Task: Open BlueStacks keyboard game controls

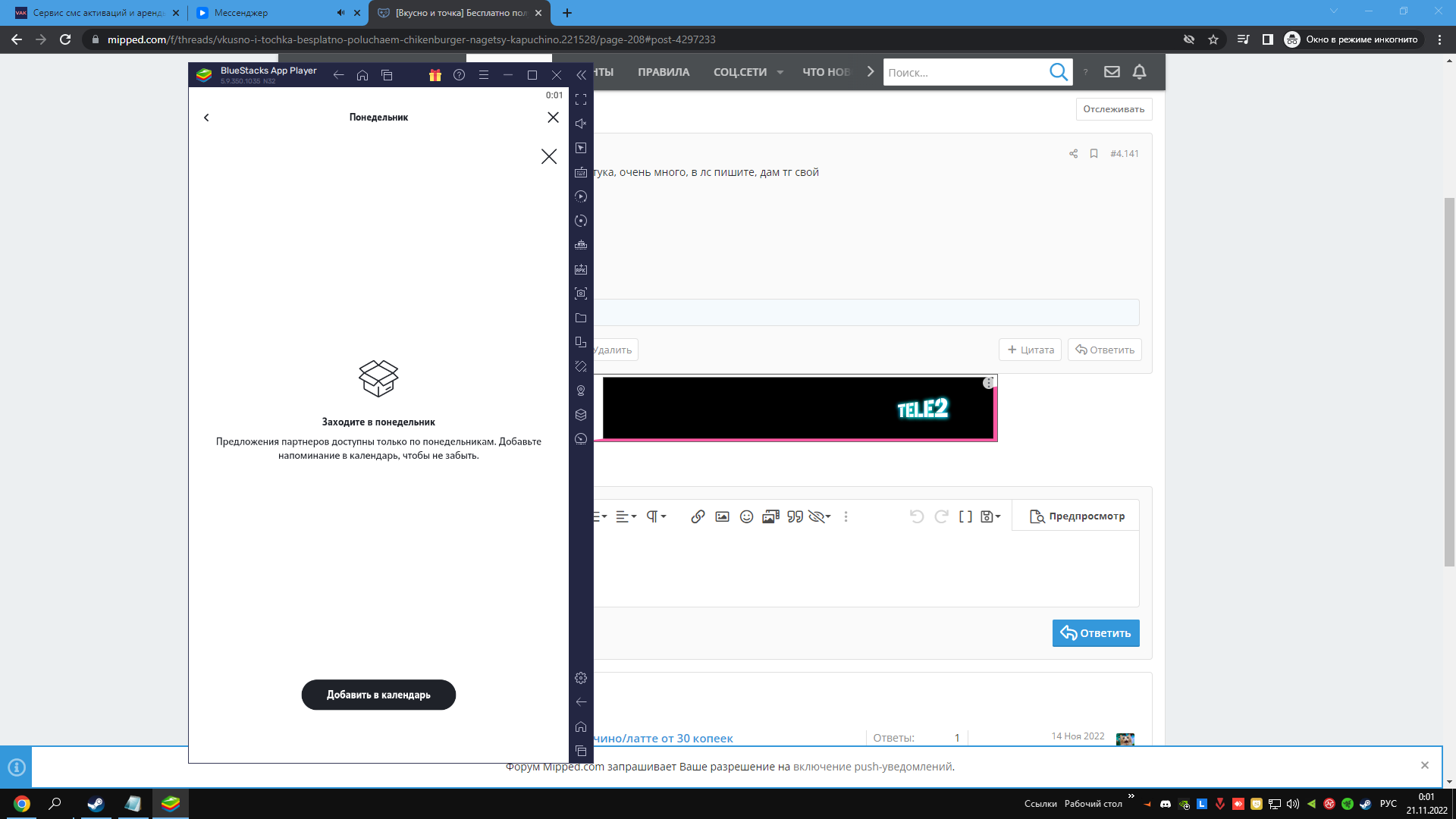Action: [x=581, y=172]
